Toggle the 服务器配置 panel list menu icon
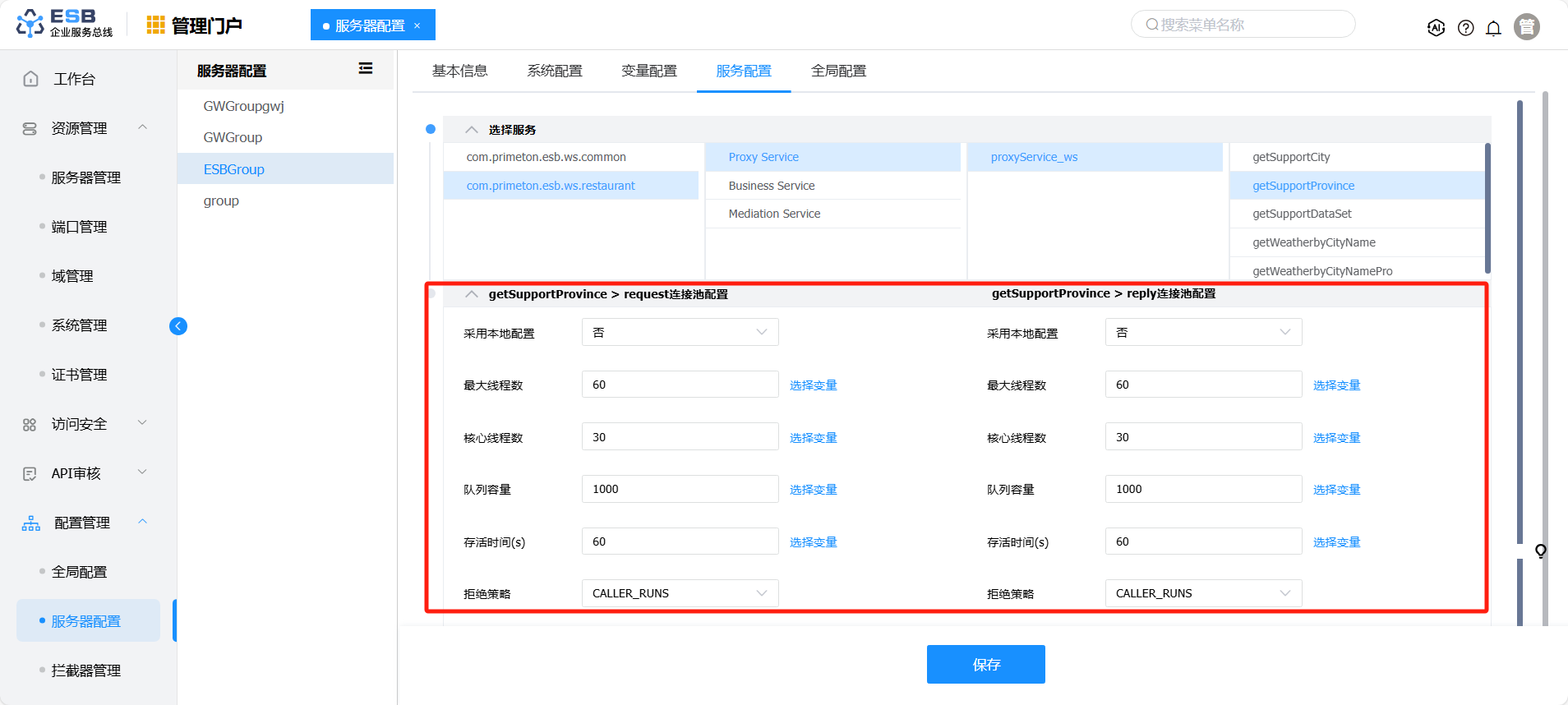This screenshot has width=1568, height=705. pyautogui.click(x=366, y=69)
